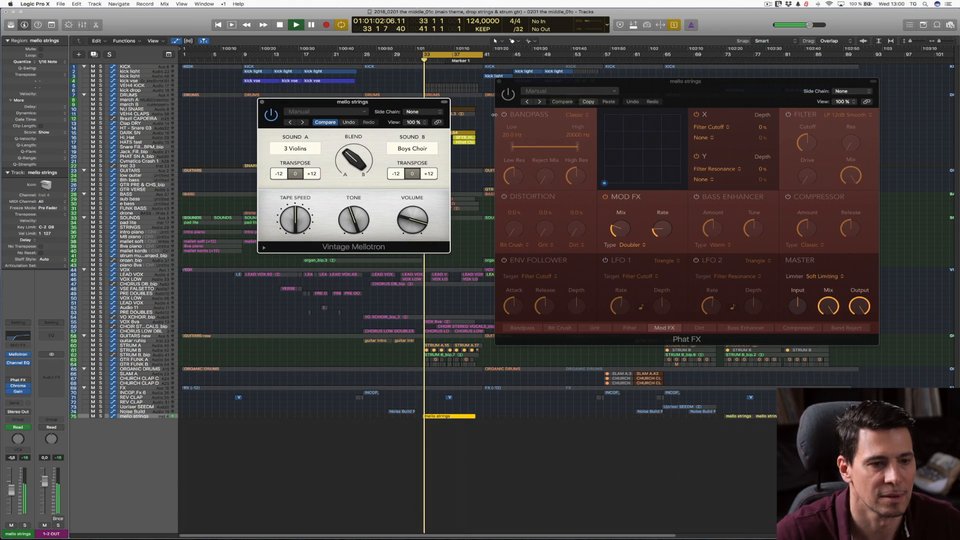Image resolution: width=960 pixels, height=540 pixels.
Task: Toggle the purple Metronome button
Action: tap(691, 25)
